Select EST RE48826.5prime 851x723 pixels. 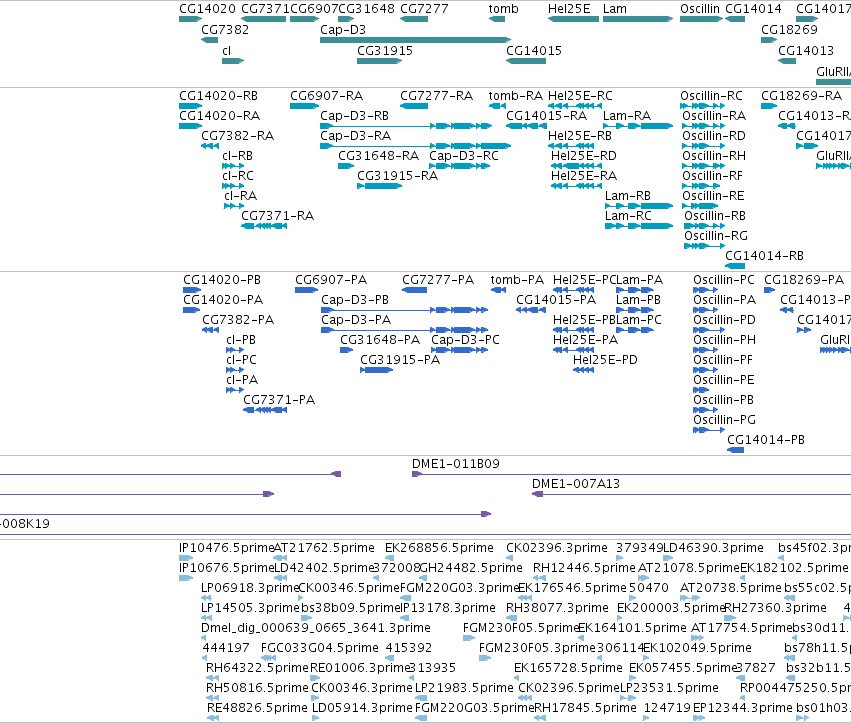click(257, 708)
